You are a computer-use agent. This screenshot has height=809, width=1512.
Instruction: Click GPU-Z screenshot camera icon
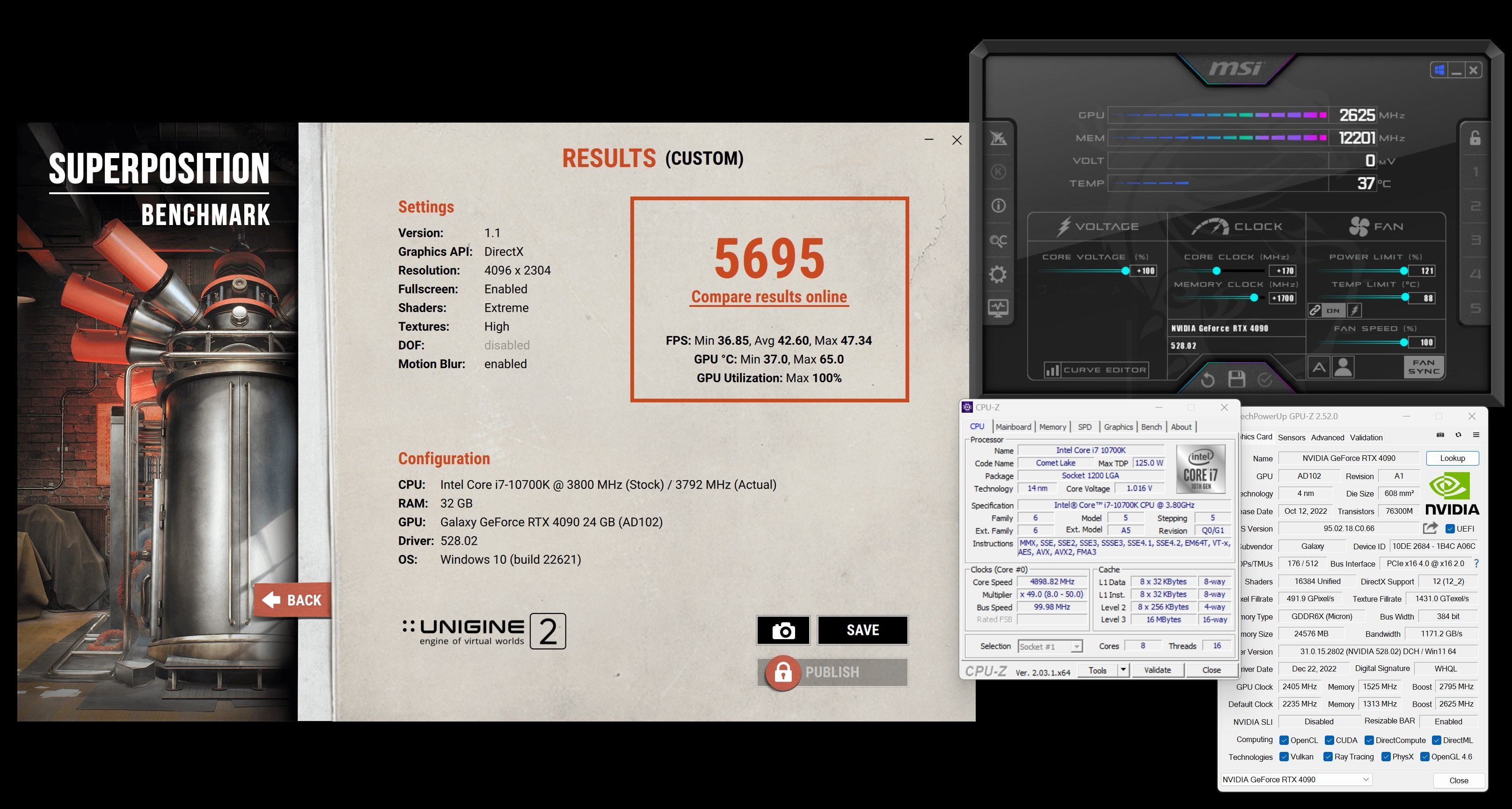[x=1440, y=435]
